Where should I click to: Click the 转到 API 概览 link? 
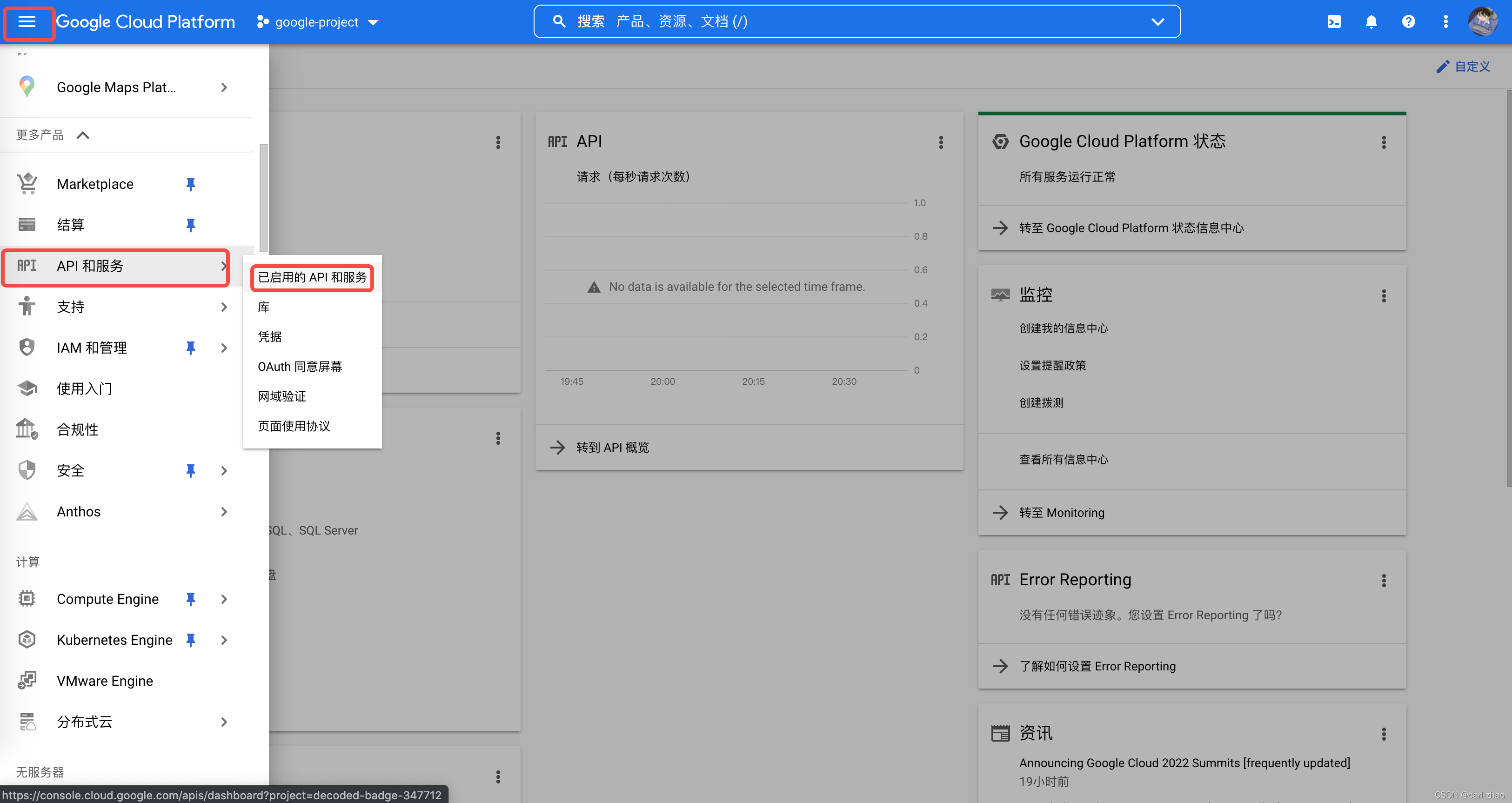(612, 447)
